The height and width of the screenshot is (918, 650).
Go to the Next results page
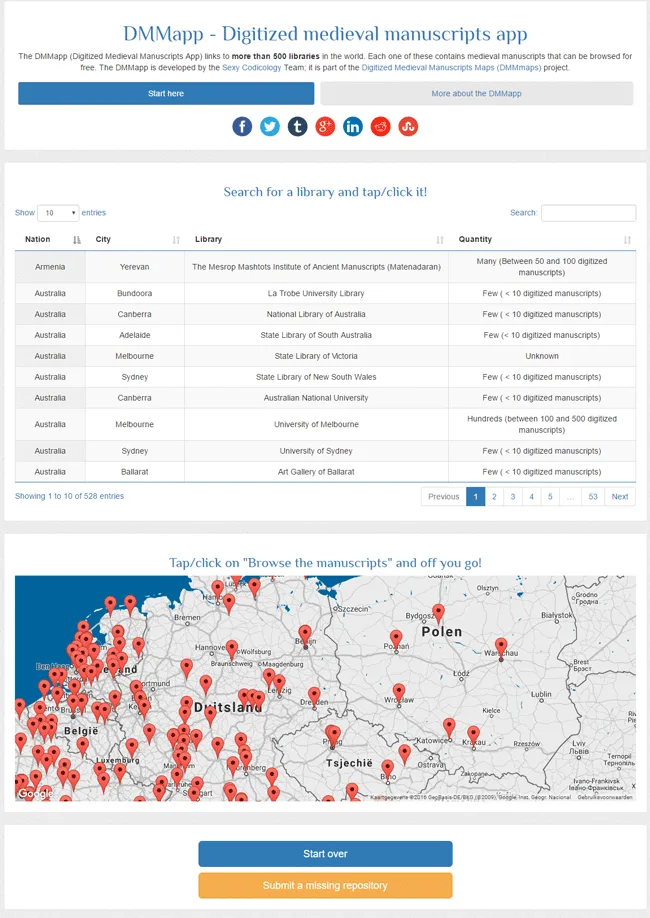click(x=620, y=496)
